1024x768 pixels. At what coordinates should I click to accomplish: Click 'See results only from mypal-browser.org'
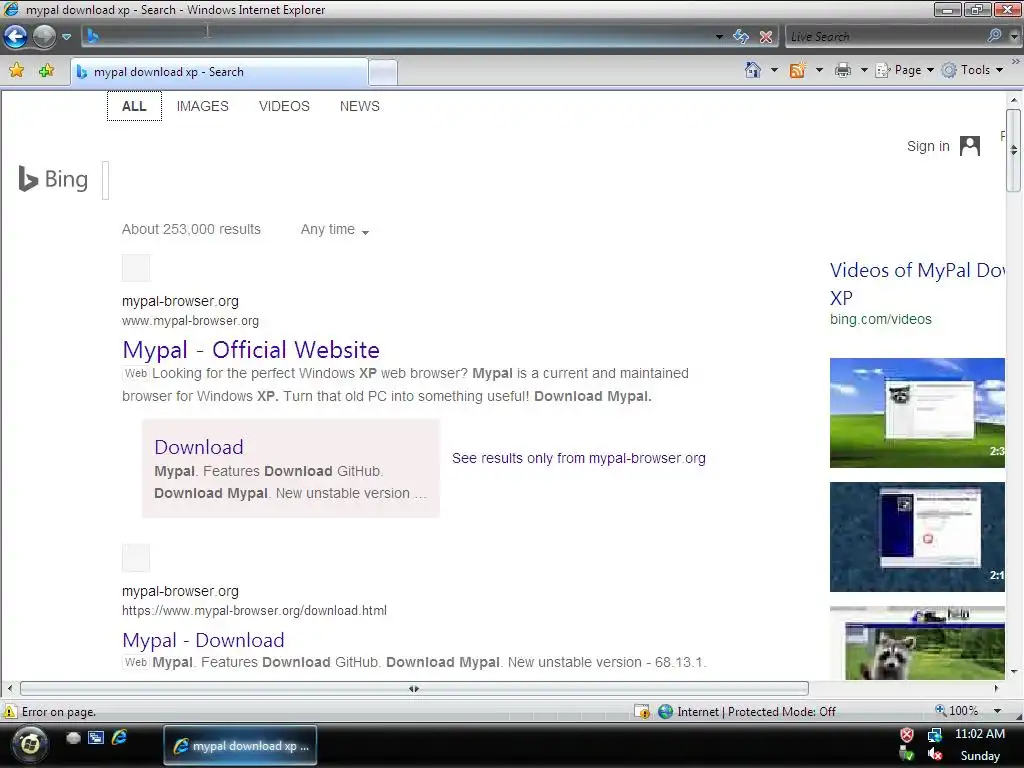(x=579, y=458)
